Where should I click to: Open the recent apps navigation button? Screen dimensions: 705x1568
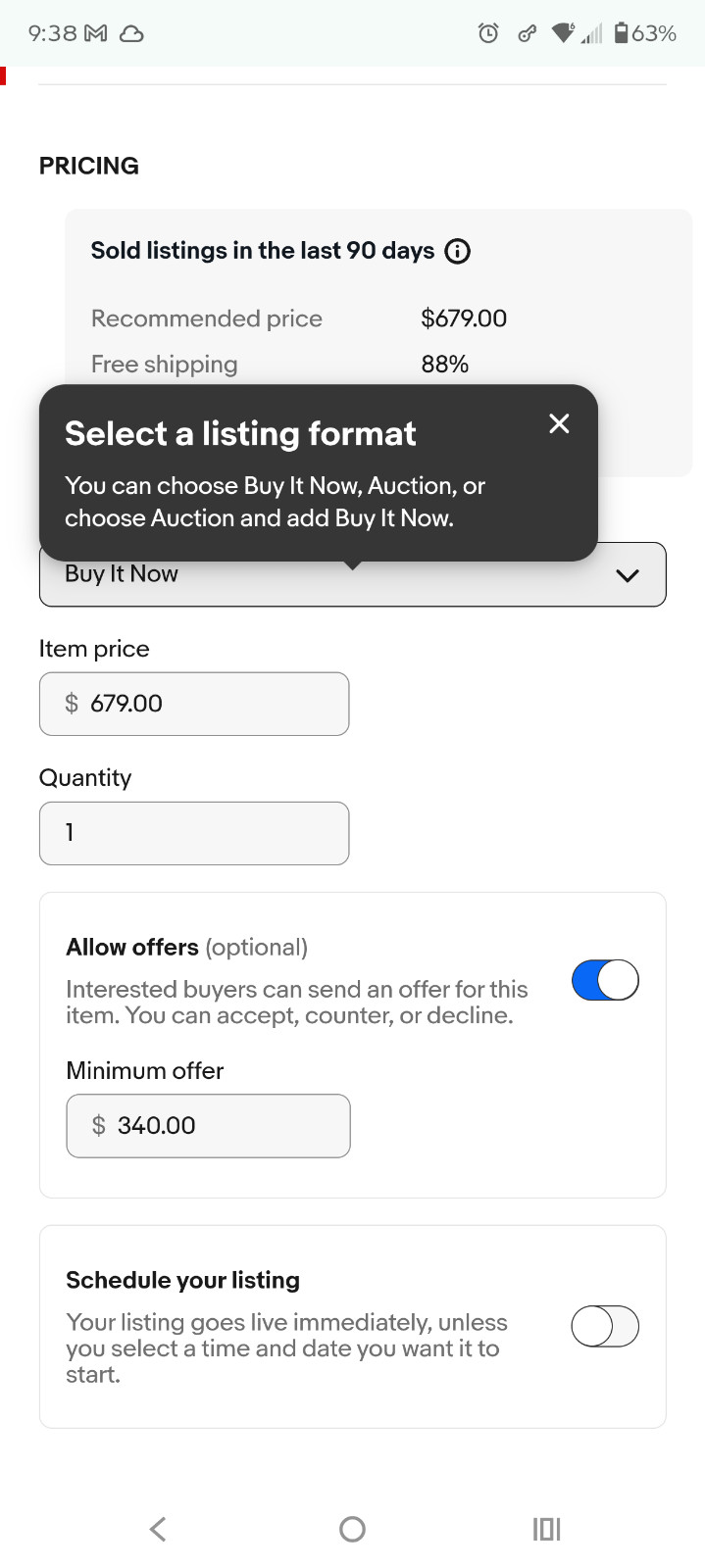(x=546, y=1529)
